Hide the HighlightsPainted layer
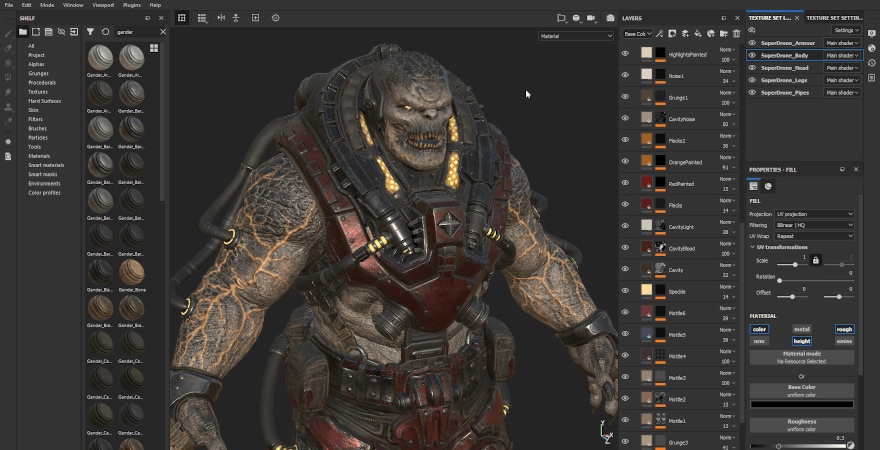Screen dimensions: 880x450 tap(625, 54)
